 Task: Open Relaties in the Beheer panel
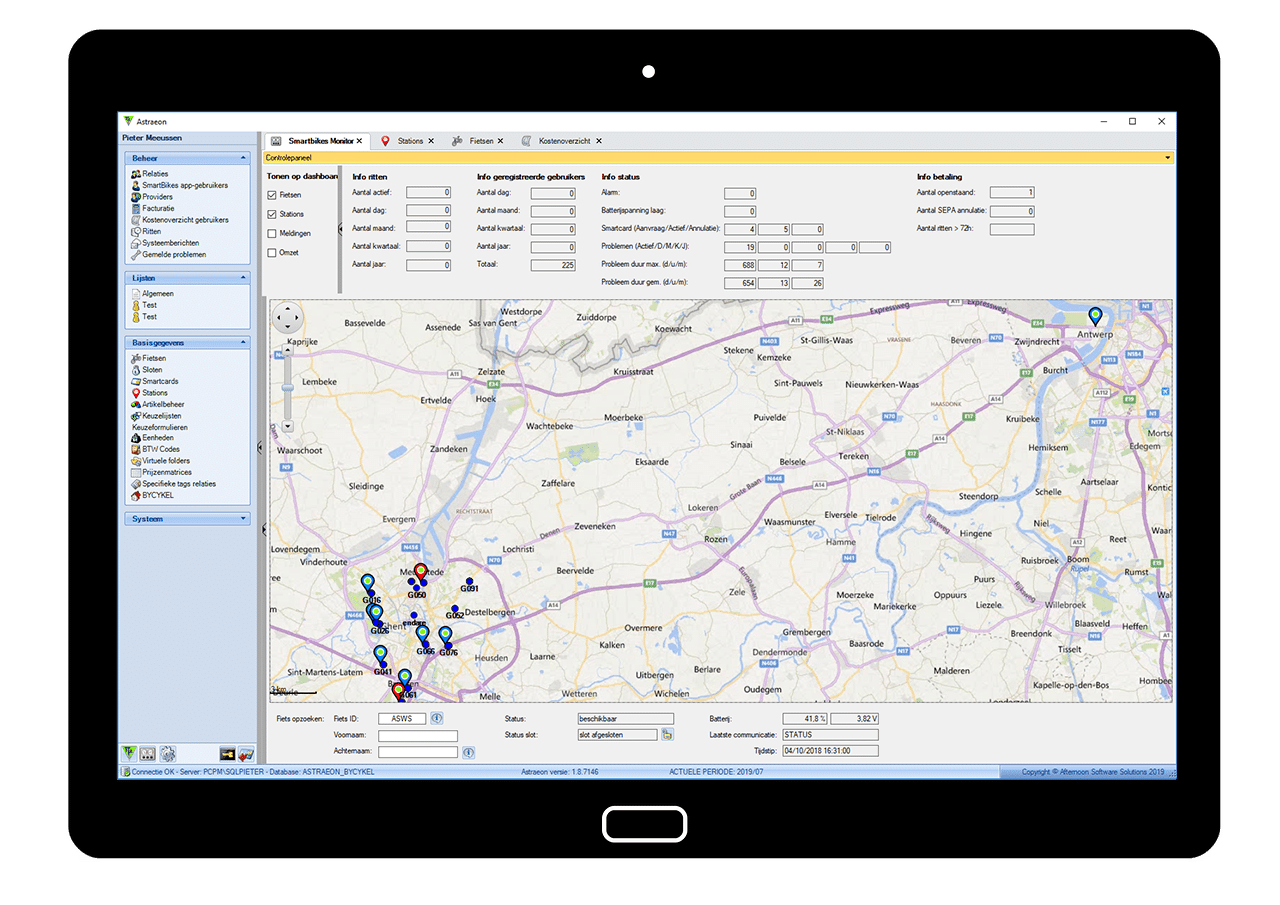coord(155,174)
